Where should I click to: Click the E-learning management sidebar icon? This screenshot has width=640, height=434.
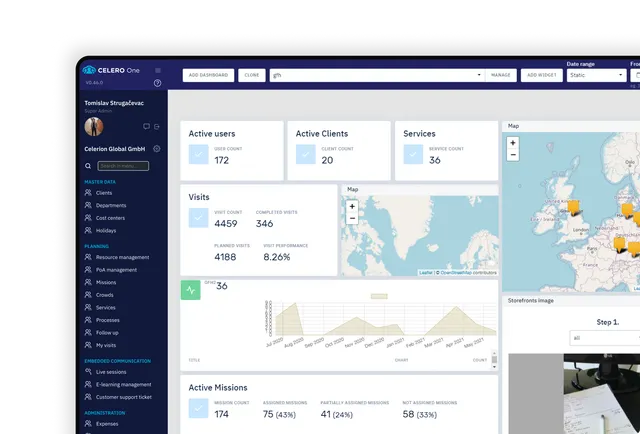point(88,384)
